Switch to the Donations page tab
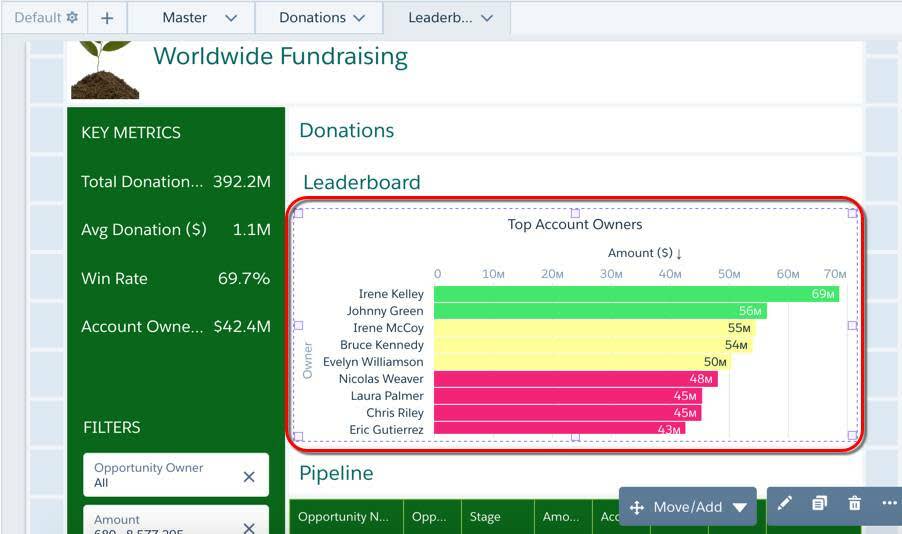 tap(312, 18)
